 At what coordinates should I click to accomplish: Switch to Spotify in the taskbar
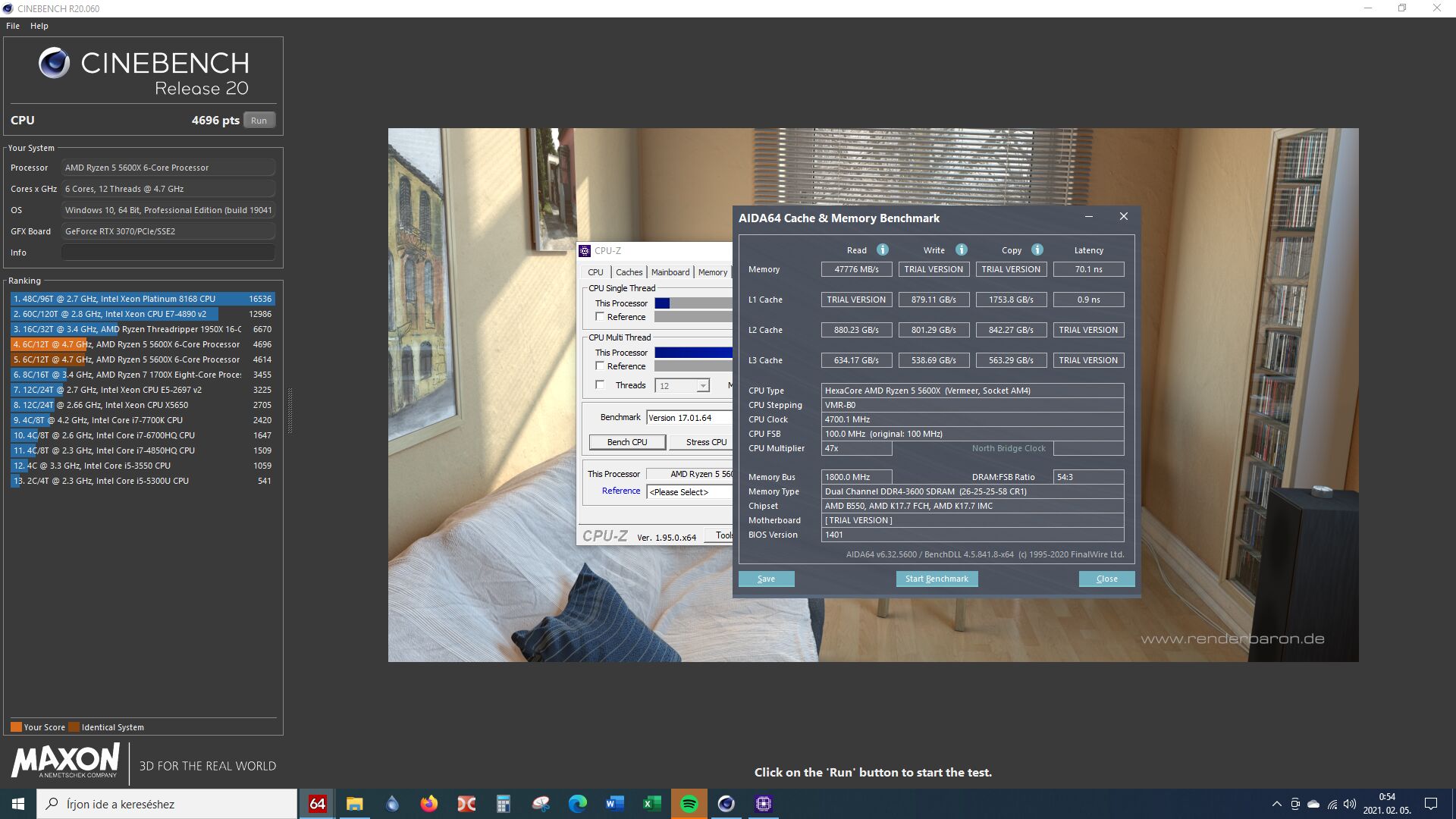coord(689,804)
